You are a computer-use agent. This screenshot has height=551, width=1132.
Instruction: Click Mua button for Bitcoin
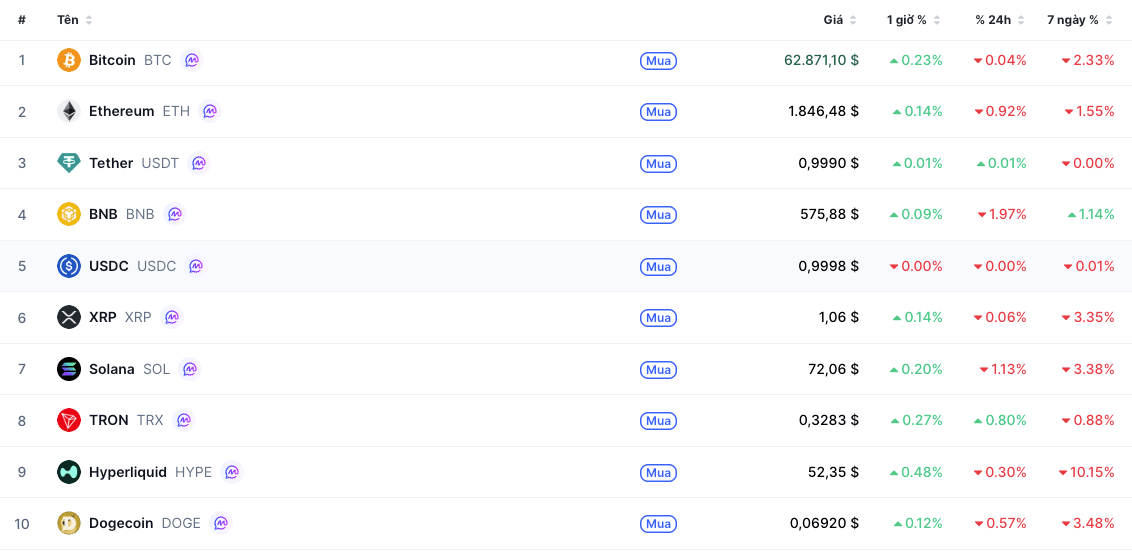pyautogui.click(x=658, y=61)
